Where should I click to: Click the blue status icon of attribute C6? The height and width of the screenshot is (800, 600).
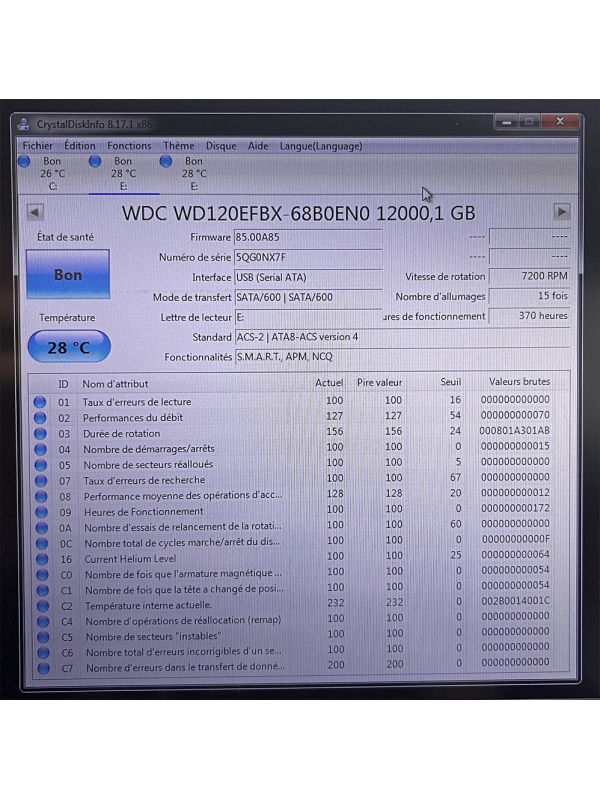(44, 653)
